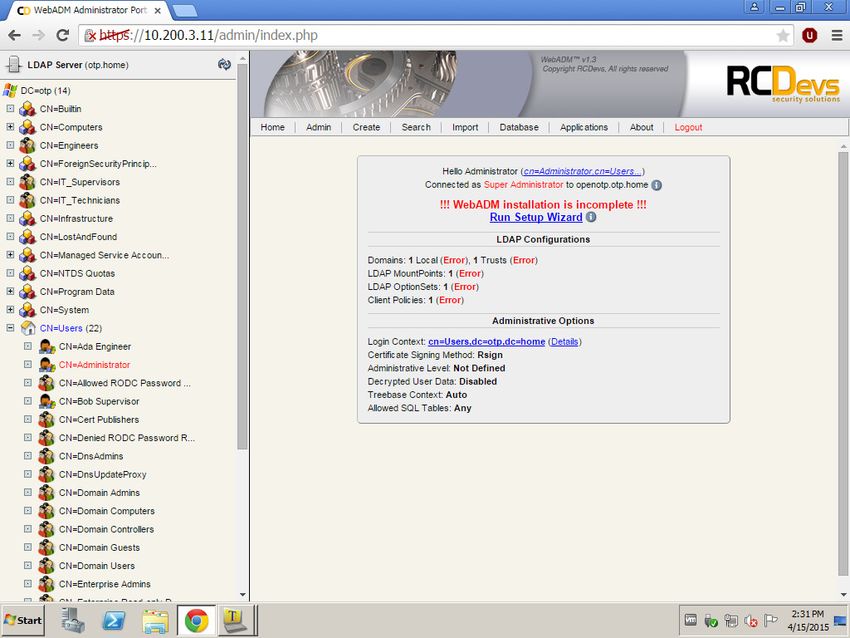Viewport: 850px width, 638px height.
Task: Click the CN=Users house icon
Action: coord(28,328)
